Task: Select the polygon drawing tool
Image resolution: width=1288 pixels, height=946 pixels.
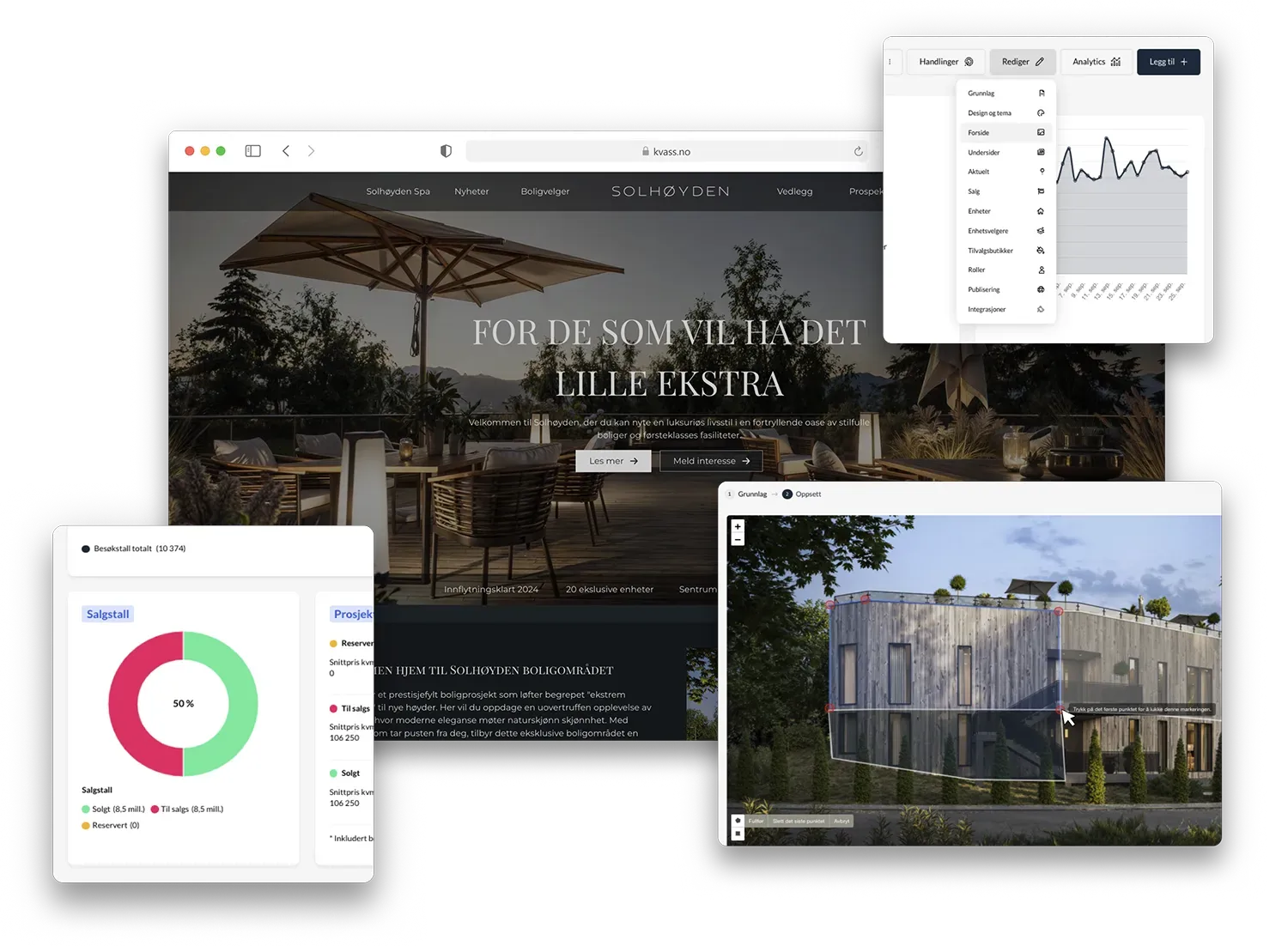Action: click(738, 821)
